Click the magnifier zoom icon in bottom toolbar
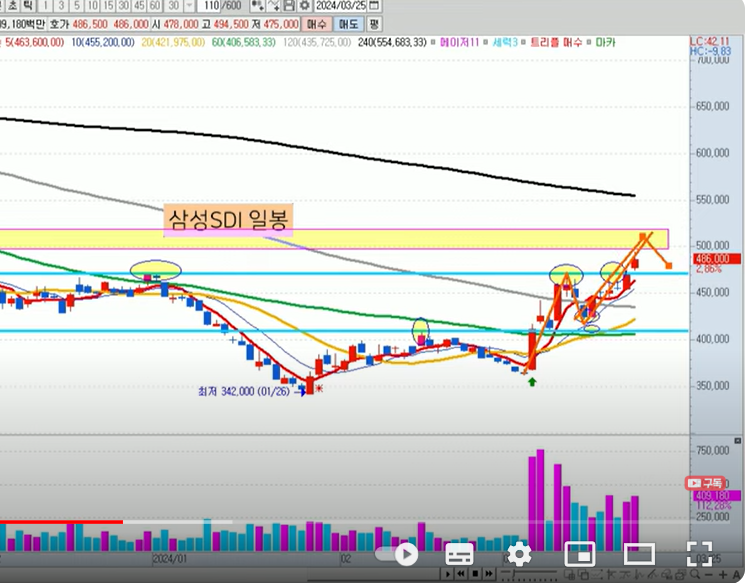The height and width of the screenshot is (583, 747). pos(696,574)
